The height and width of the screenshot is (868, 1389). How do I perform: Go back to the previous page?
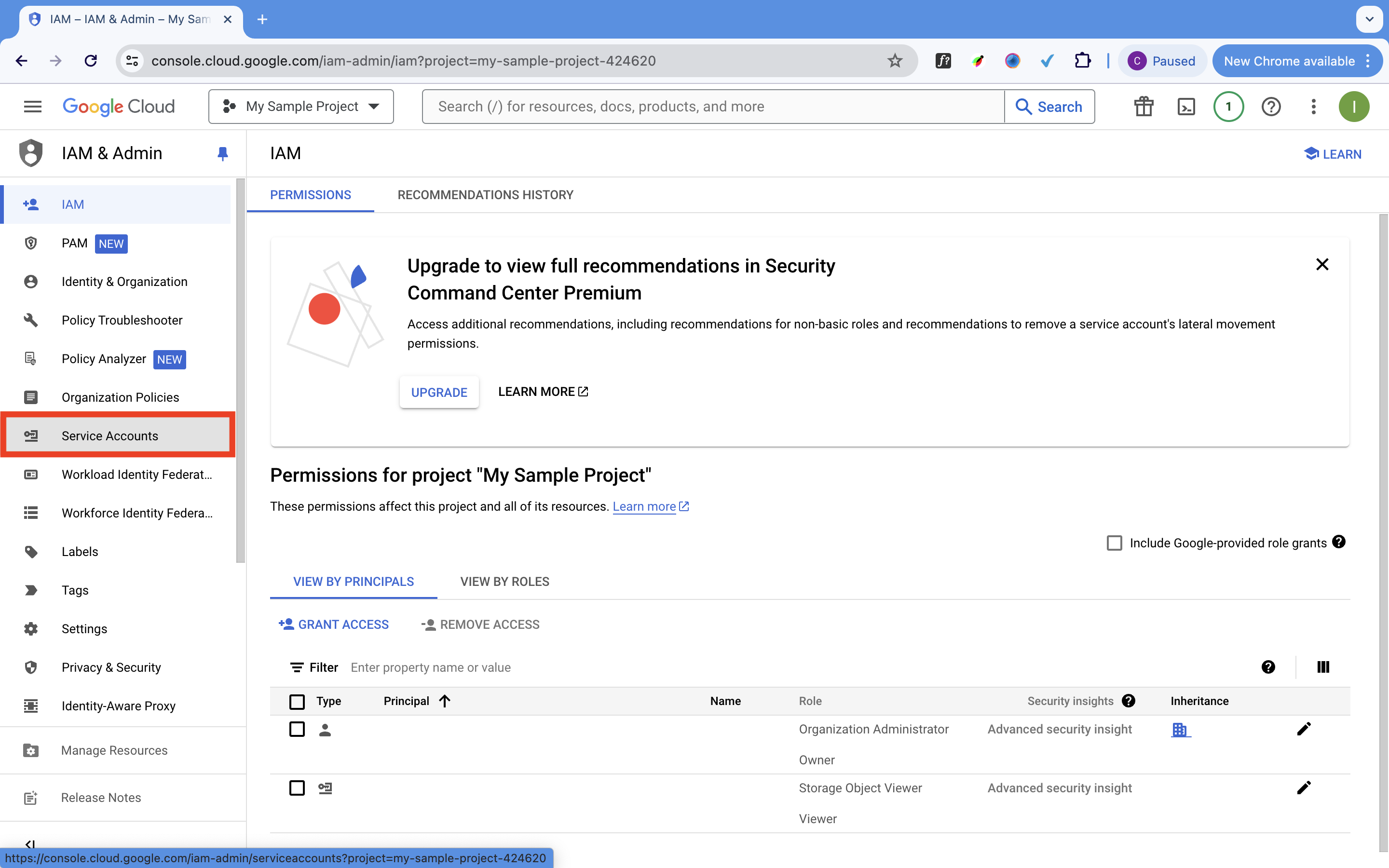coord(21,61)
